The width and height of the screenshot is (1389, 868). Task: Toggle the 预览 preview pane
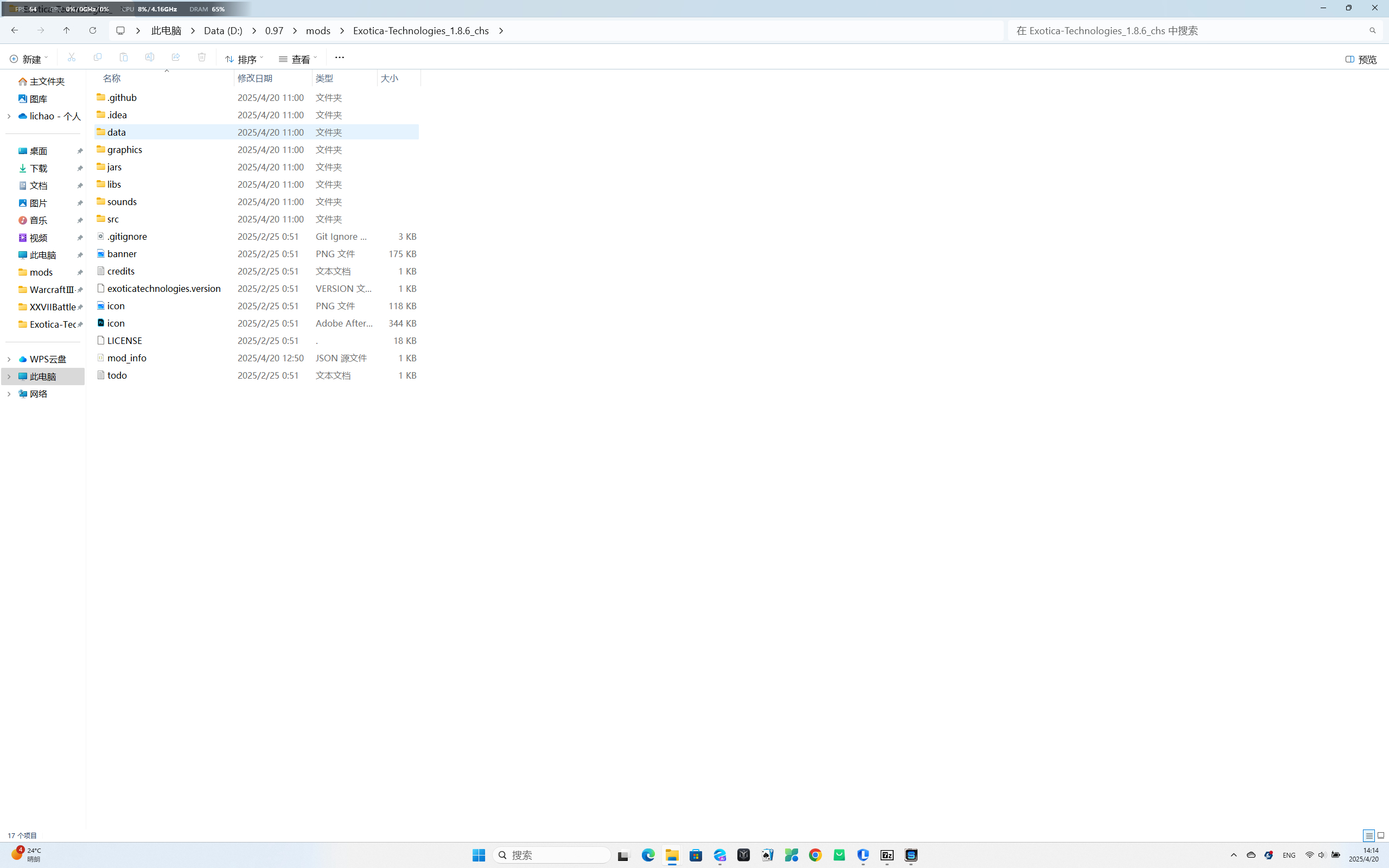[1361, 59]
